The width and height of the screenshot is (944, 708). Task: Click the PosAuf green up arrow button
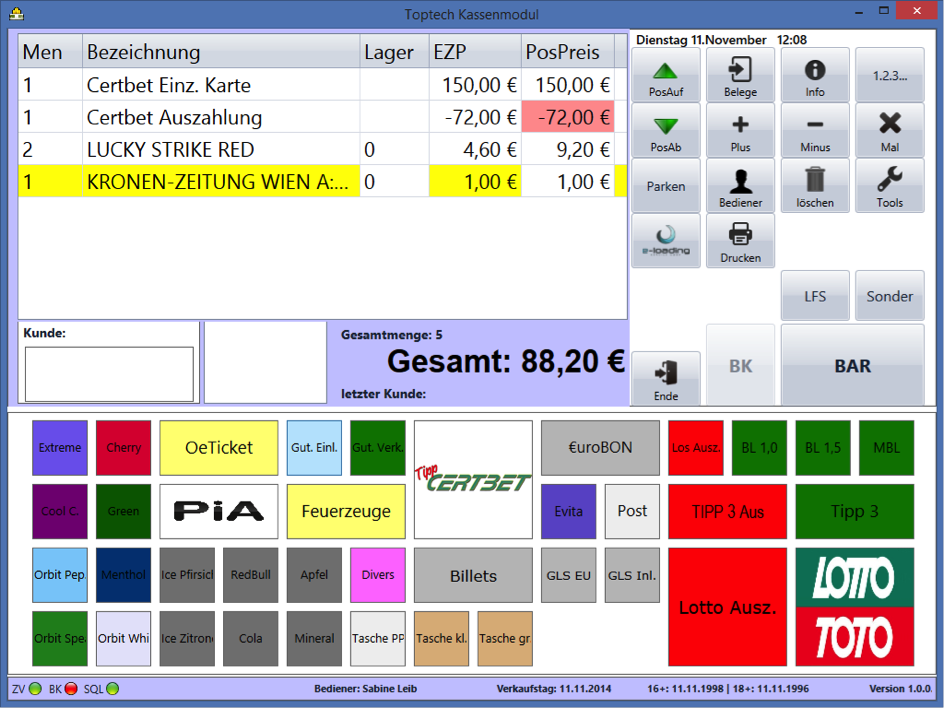[x=666, y=75]
